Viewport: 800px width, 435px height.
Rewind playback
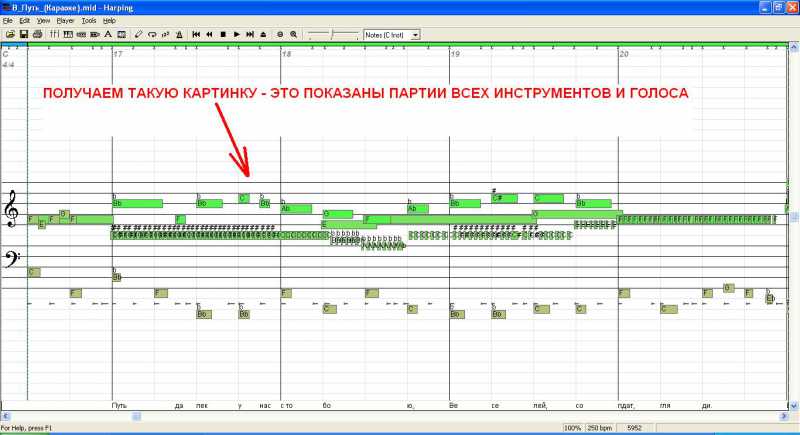coord(209,35)
